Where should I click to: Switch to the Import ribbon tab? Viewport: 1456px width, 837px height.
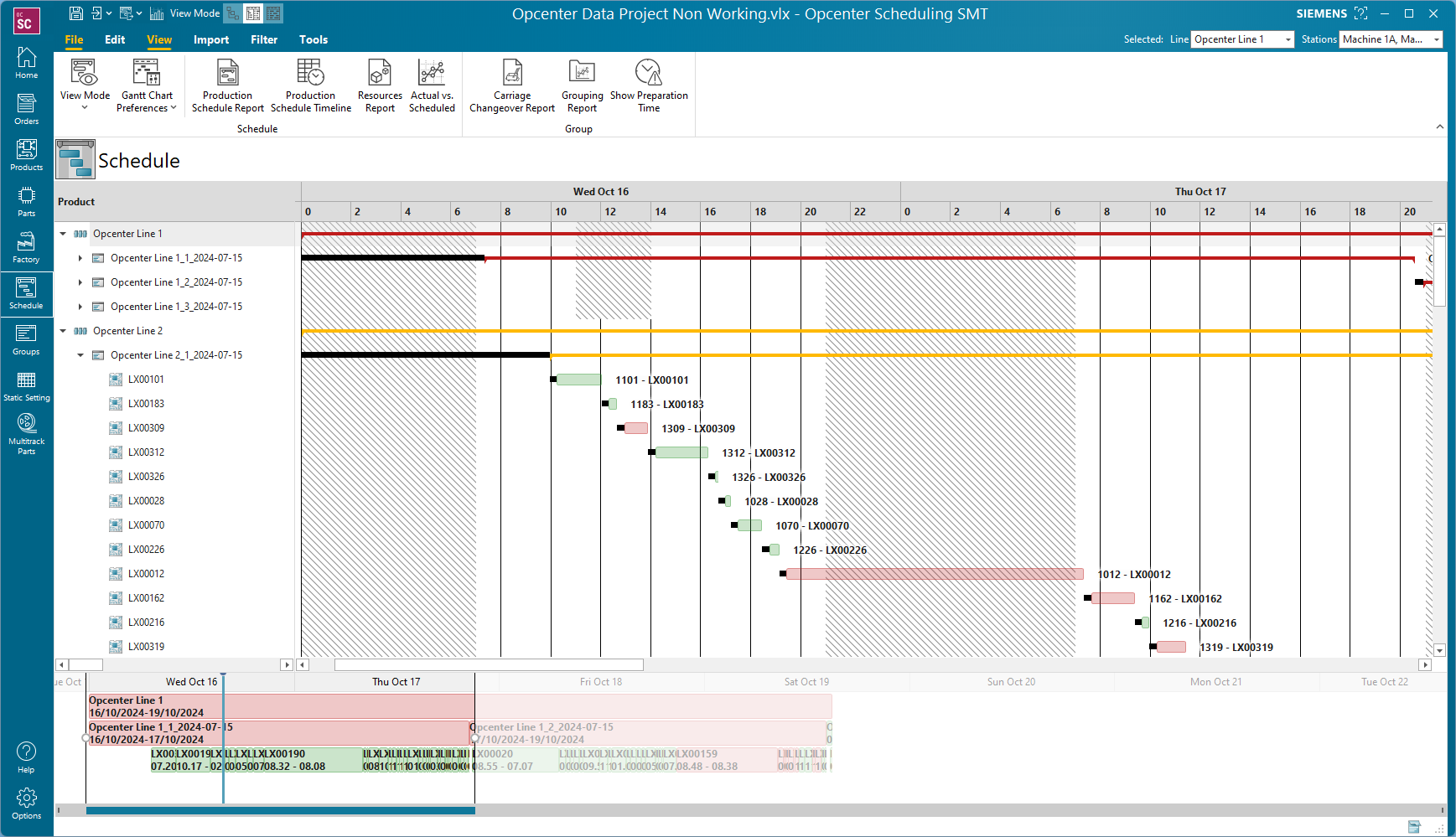coord(211,39)
